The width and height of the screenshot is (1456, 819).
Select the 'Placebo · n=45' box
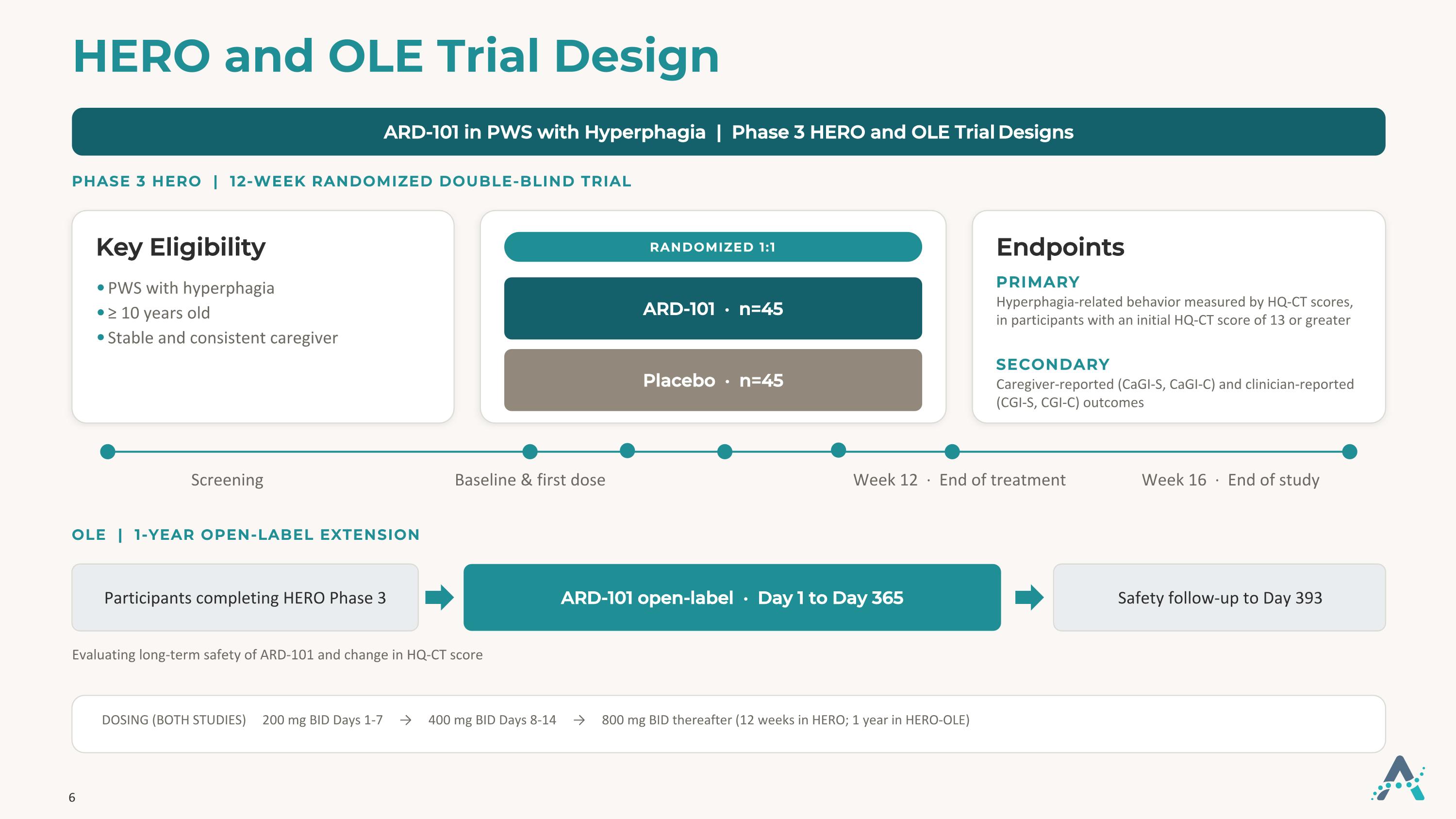[x=713, y=380]
